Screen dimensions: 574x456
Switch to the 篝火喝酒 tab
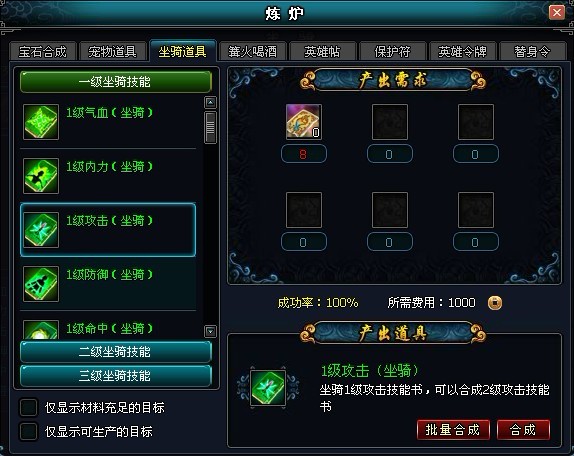click(x=253, y=51)
